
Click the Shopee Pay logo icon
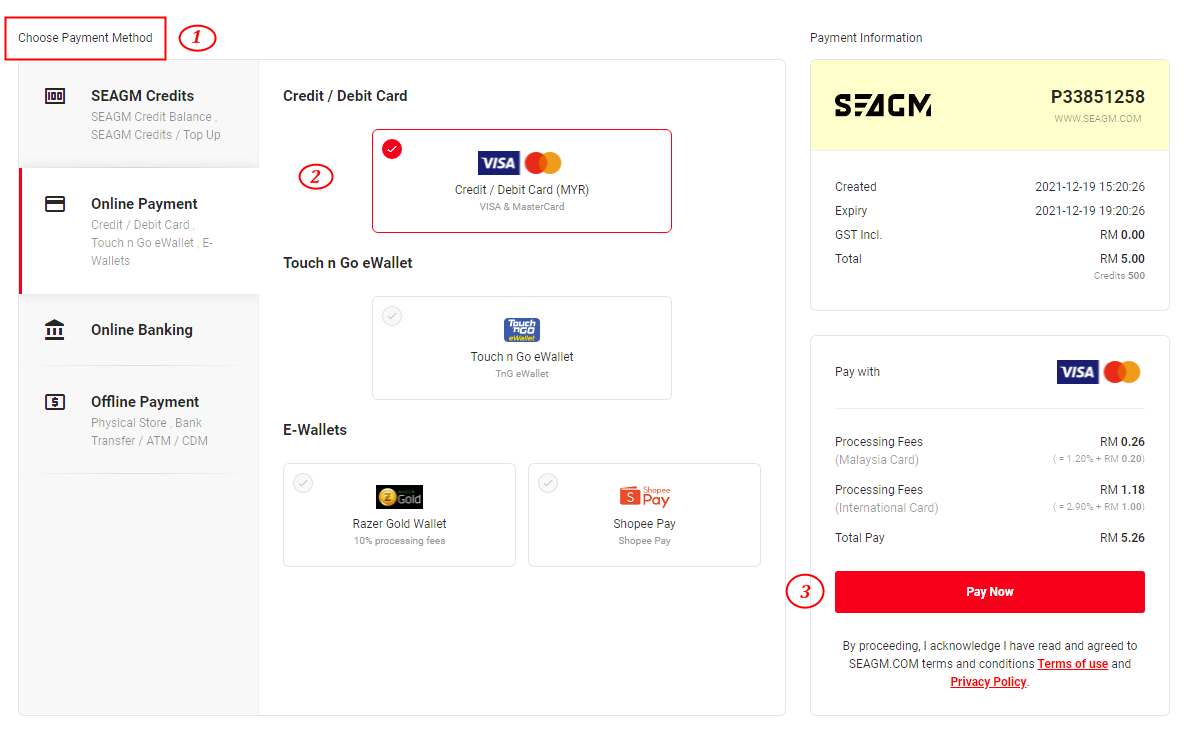tap(645, 496)
